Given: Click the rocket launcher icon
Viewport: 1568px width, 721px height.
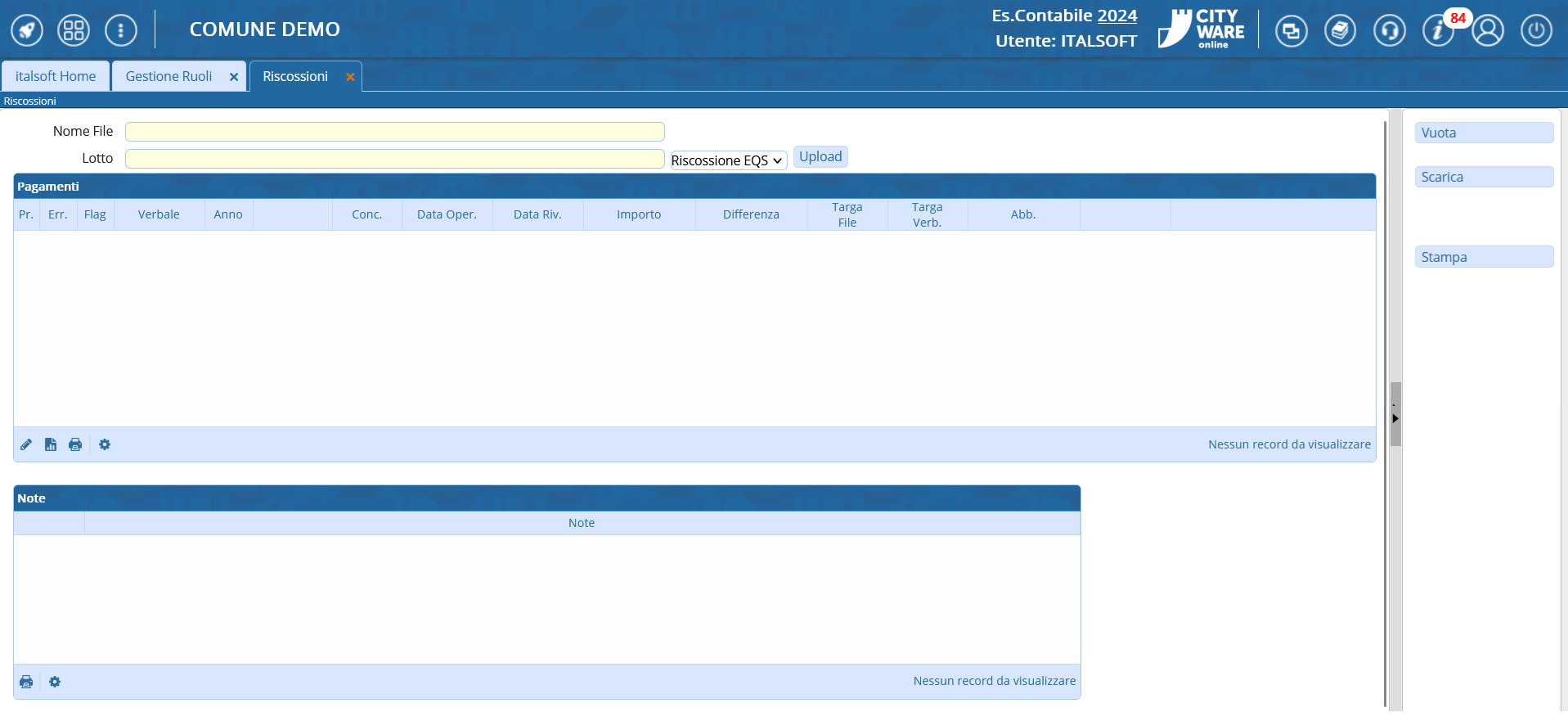Looking at the screenshot, I should (x=27, y=31).
